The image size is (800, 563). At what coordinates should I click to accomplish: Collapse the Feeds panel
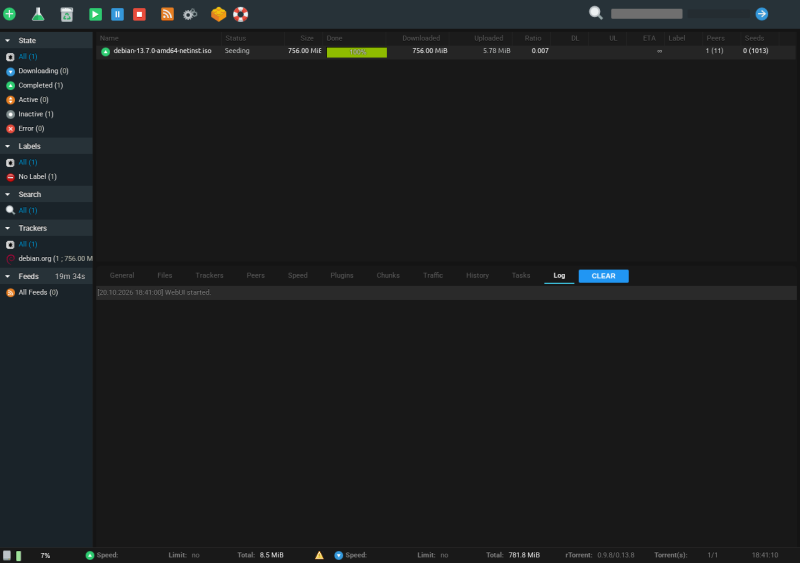[x=8, y=276]
